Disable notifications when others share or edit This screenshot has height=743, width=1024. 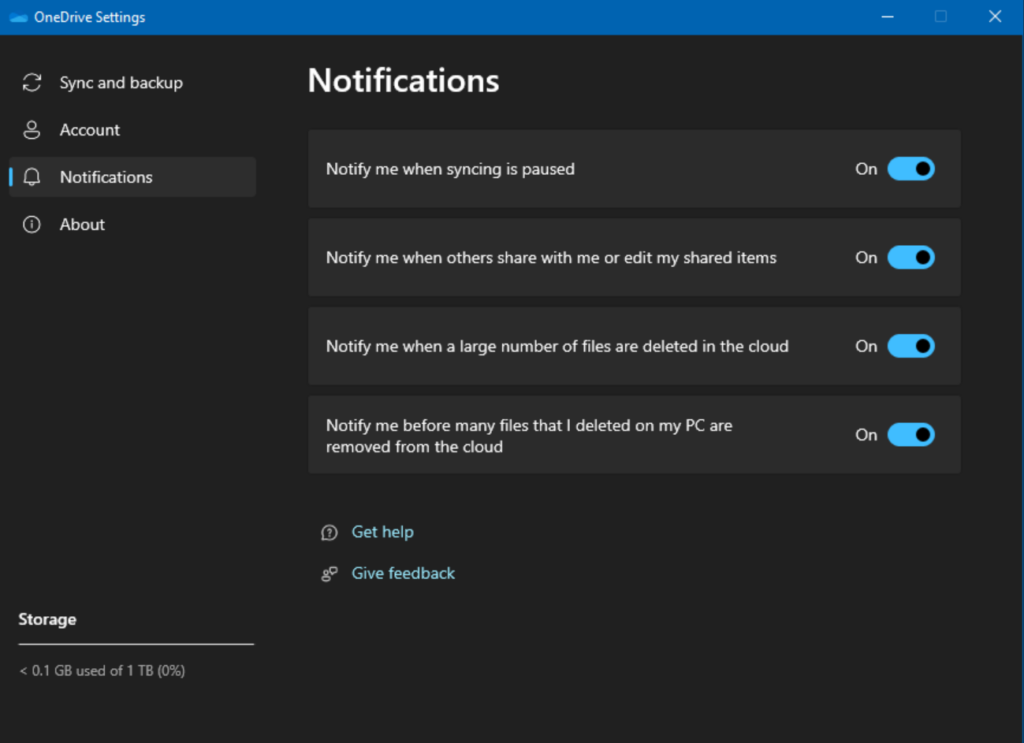pos(911,258)
